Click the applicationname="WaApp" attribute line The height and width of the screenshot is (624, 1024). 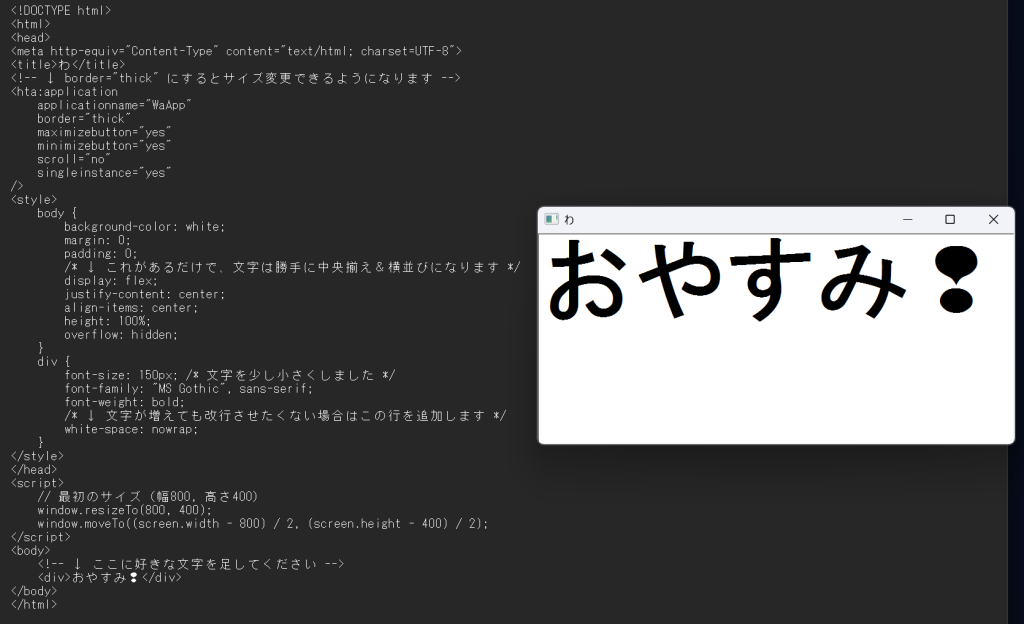pyautogui.click(x=113, y=105)
